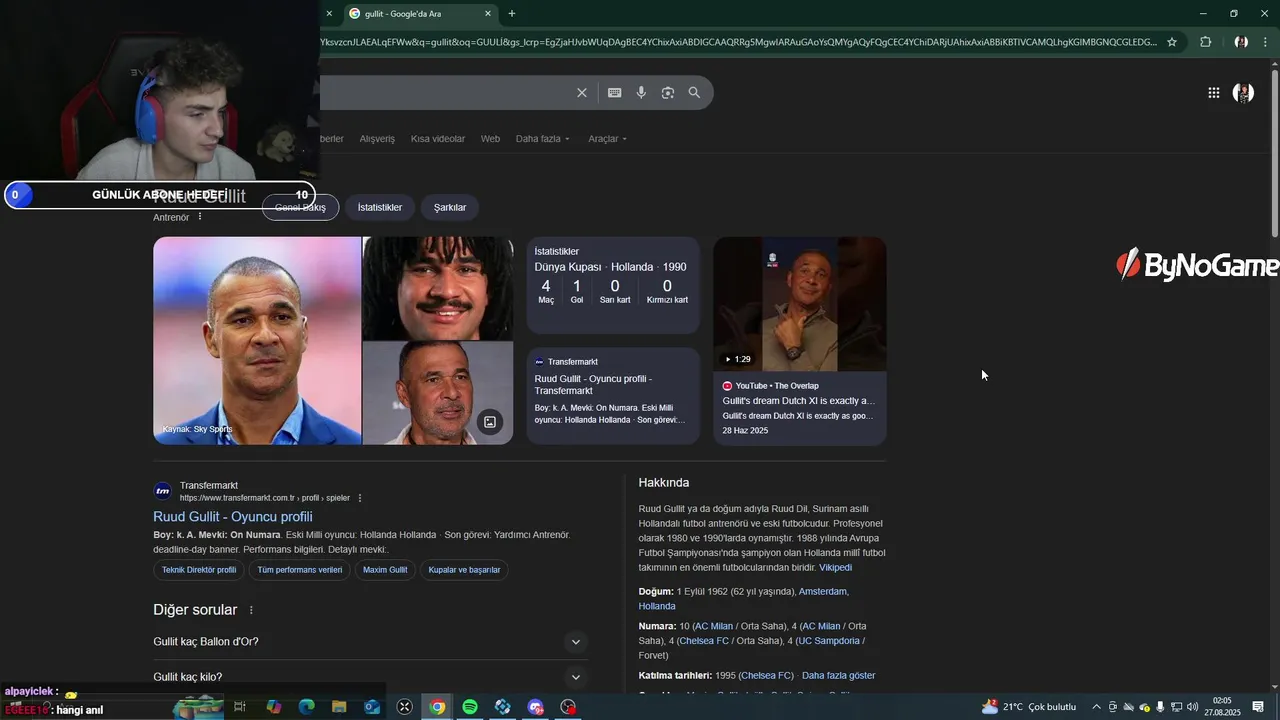Open large Ruud Gullit Sky Sports photo
This screenshot has height=720, width=1280.
257,340
